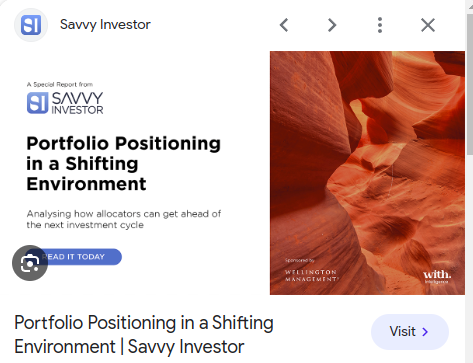473x363 pixels.
Task: Click the chevron arrow inside Visit button
Action: tap(425, 332)
